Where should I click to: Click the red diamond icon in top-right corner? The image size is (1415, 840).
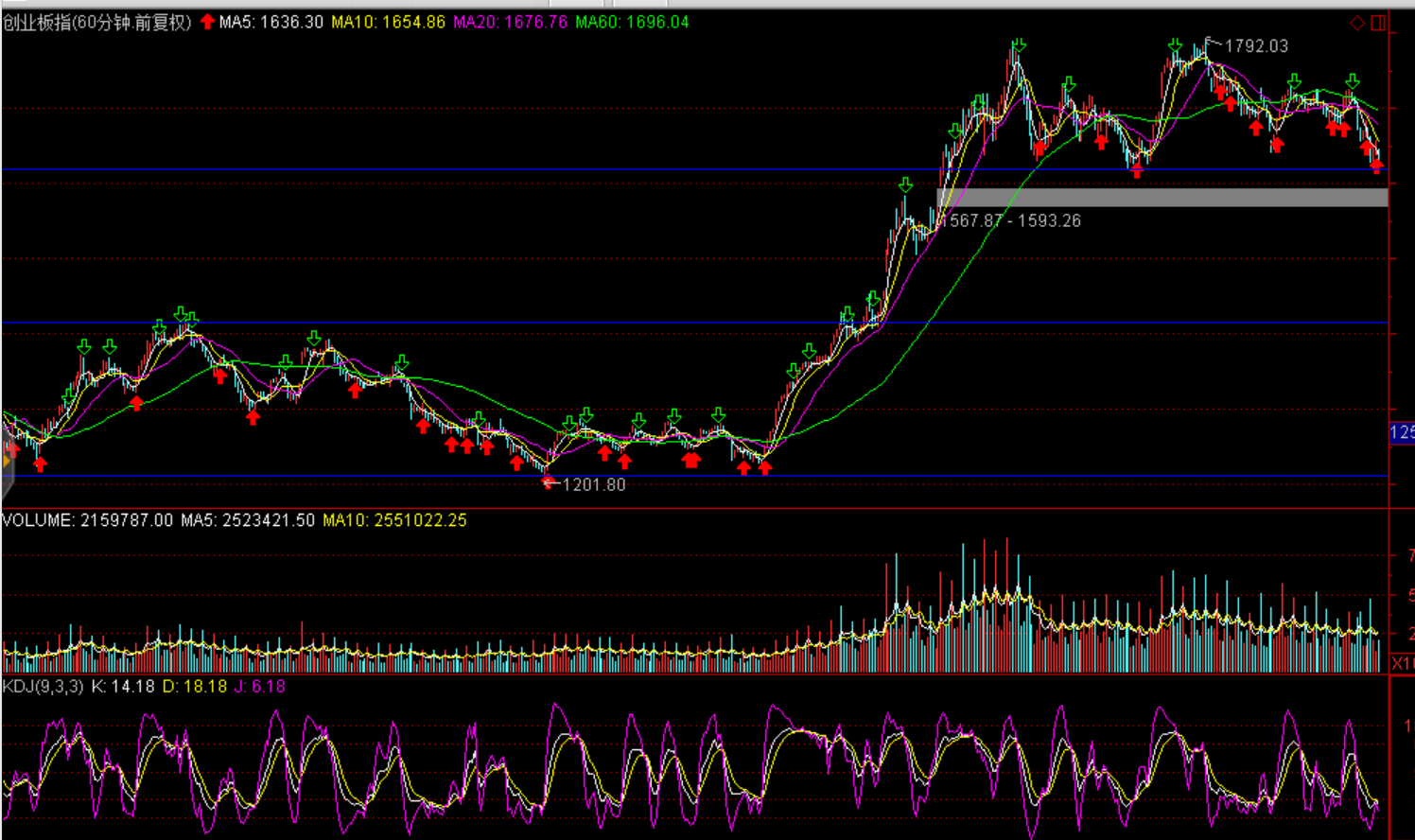(1357, 23)
